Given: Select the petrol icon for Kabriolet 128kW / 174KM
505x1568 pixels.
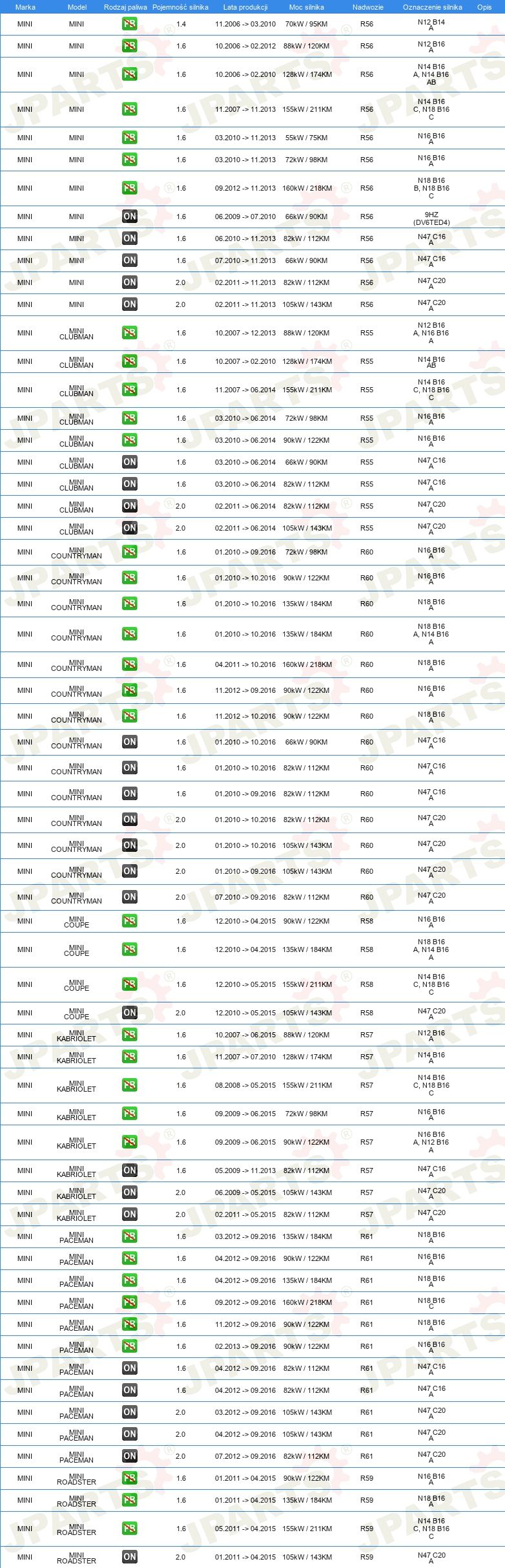Looking at the screenshot, I should tap(129, 1057).
